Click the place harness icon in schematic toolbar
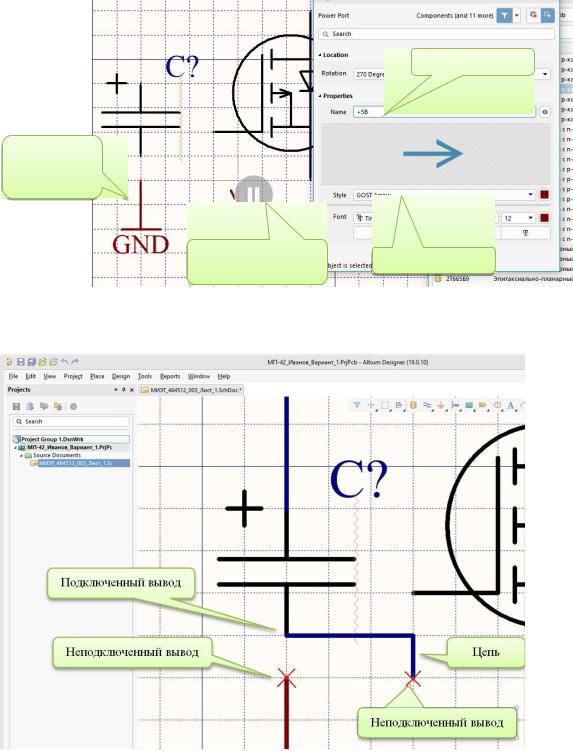 point(455,405)
